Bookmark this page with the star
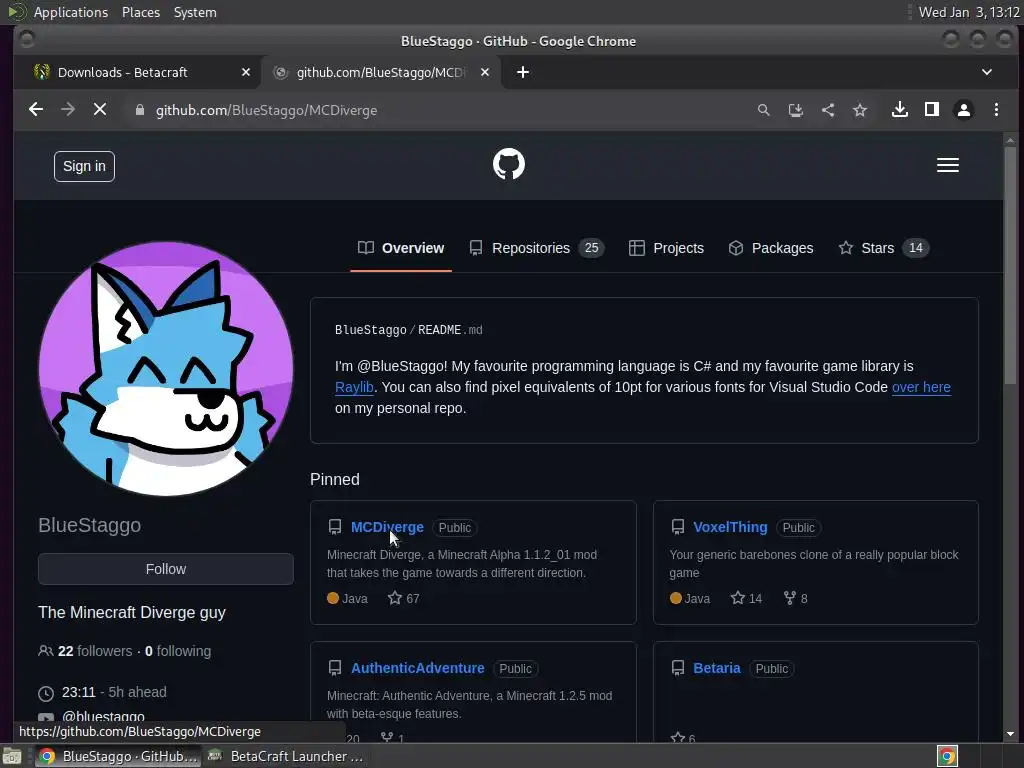This screenshot has height=768, width=1024. pos(859,110)
